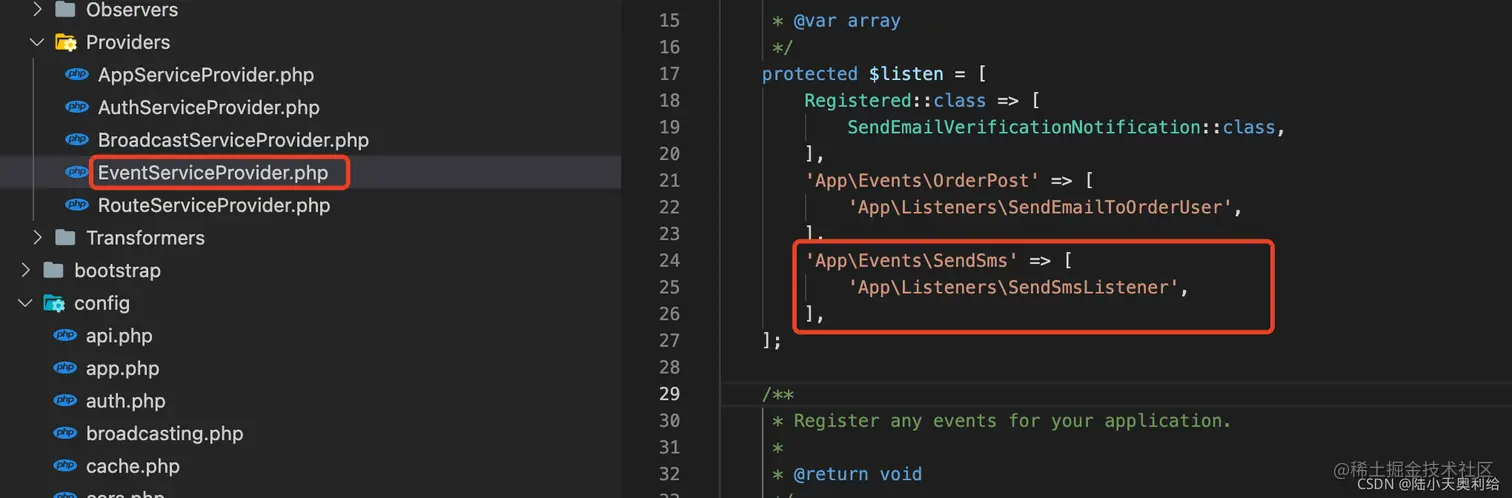Open AppServiceProvider.php in the file tree

click(206, 75)
